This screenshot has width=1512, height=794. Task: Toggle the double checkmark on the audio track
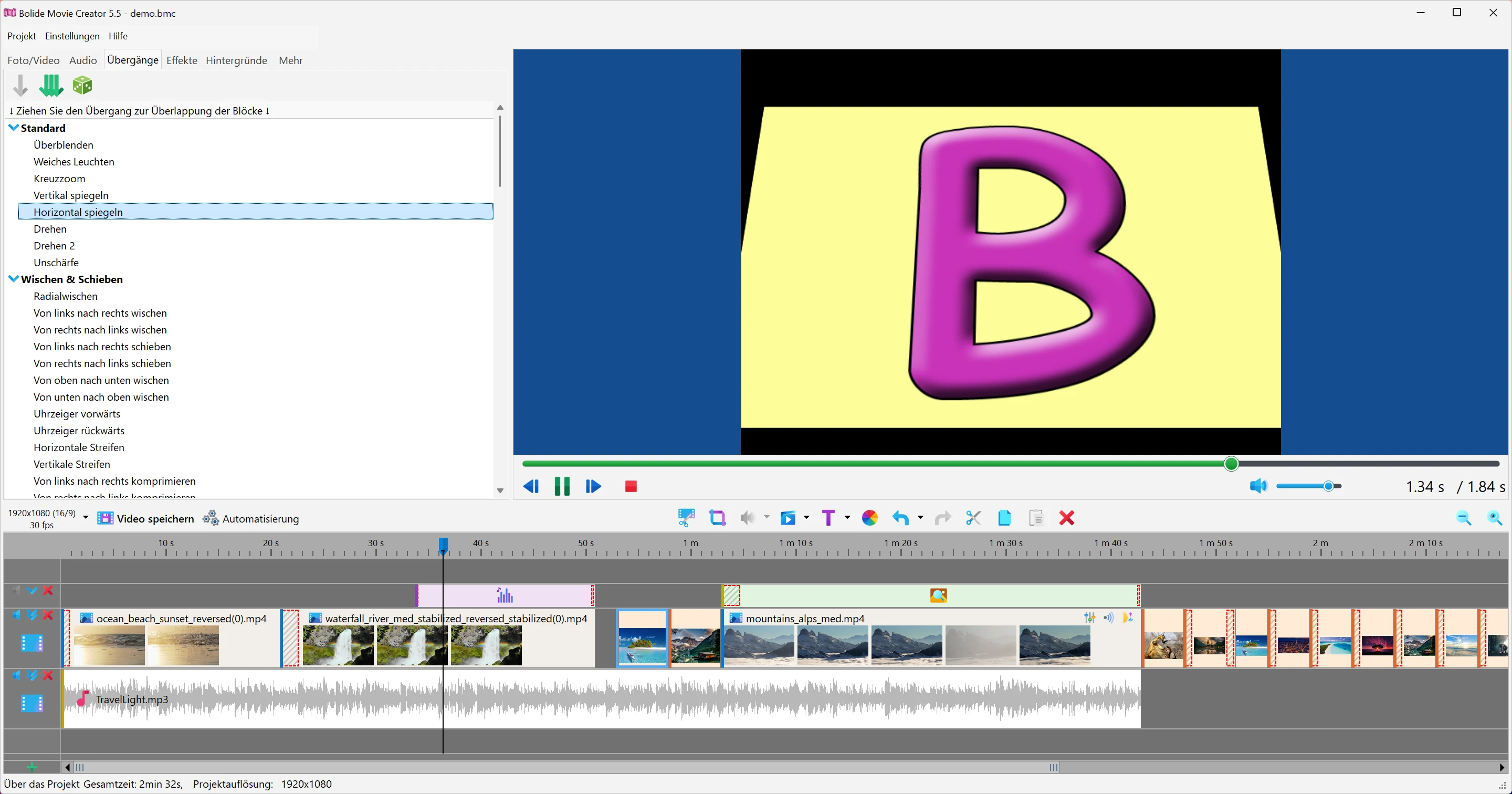pos(32,675)
